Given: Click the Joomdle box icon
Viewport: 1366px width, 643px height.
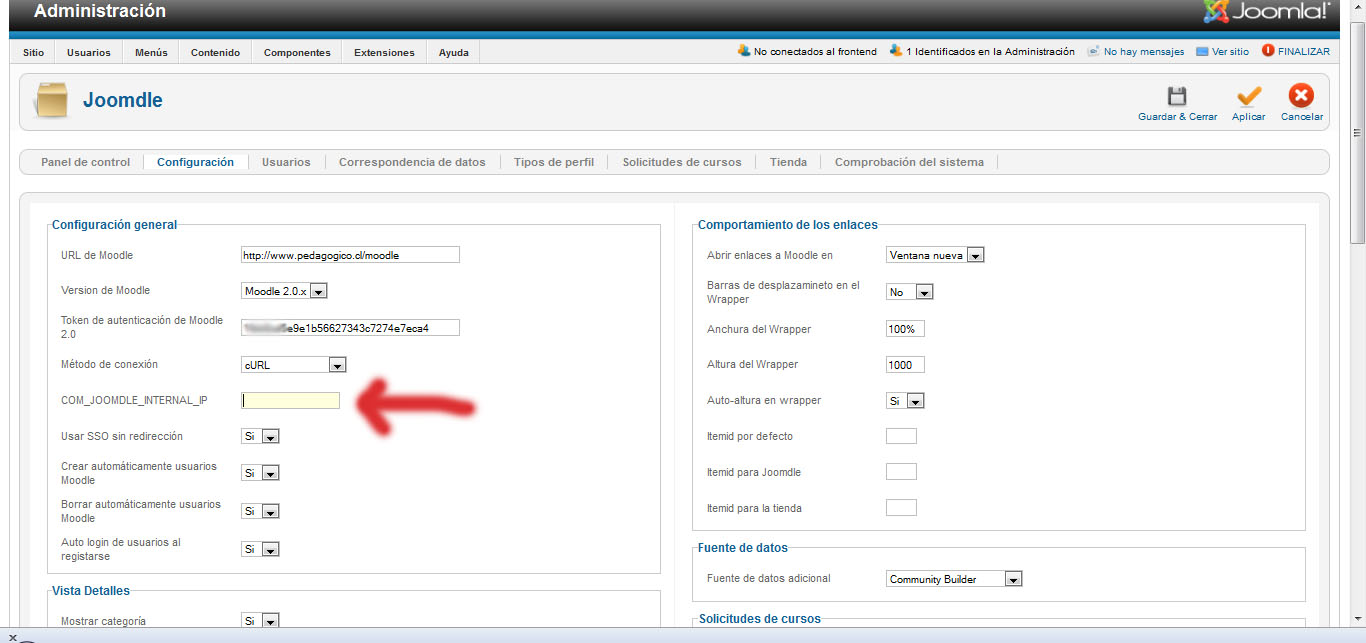Looking at the screenshot, I should pyautogui.click(x=51, y=100).
